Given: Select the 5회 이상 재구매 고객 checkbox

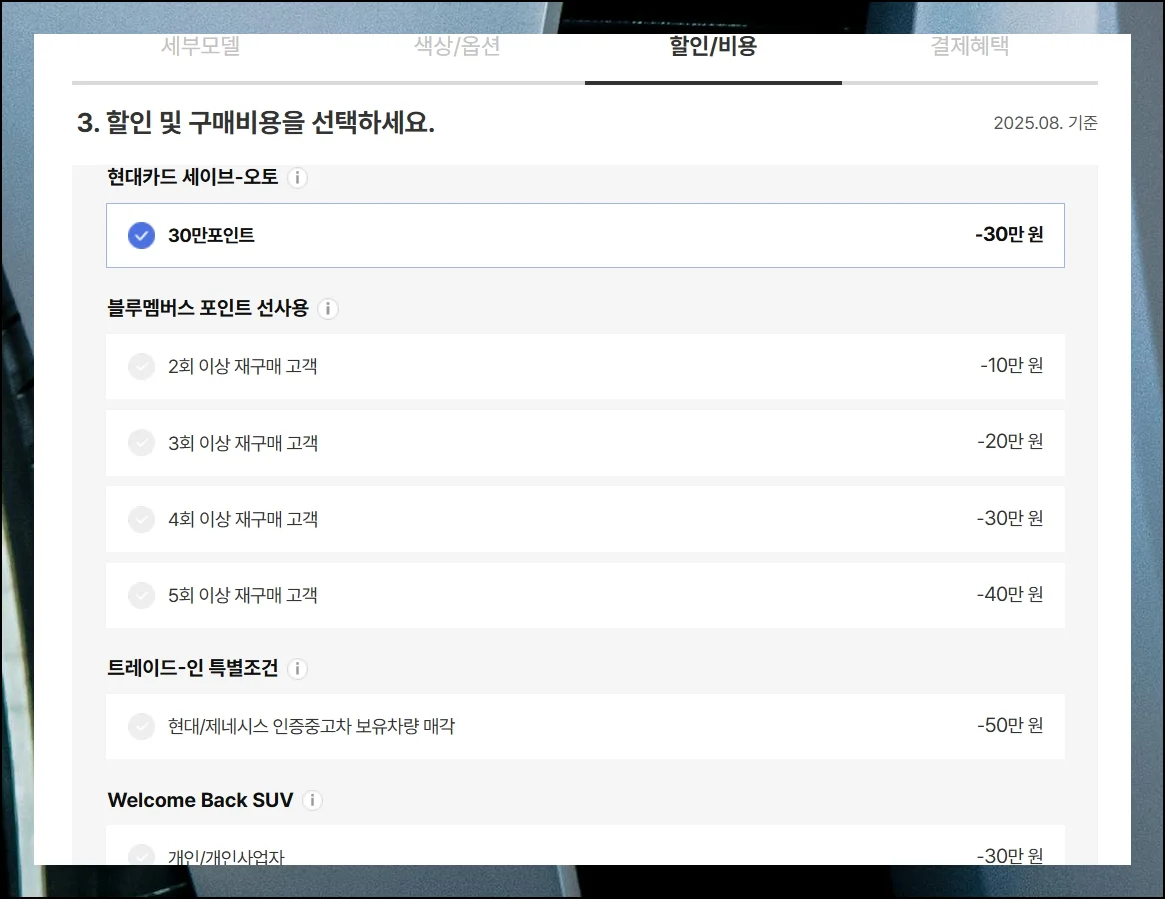Looking at the screenshot, I should pos(142,596).
